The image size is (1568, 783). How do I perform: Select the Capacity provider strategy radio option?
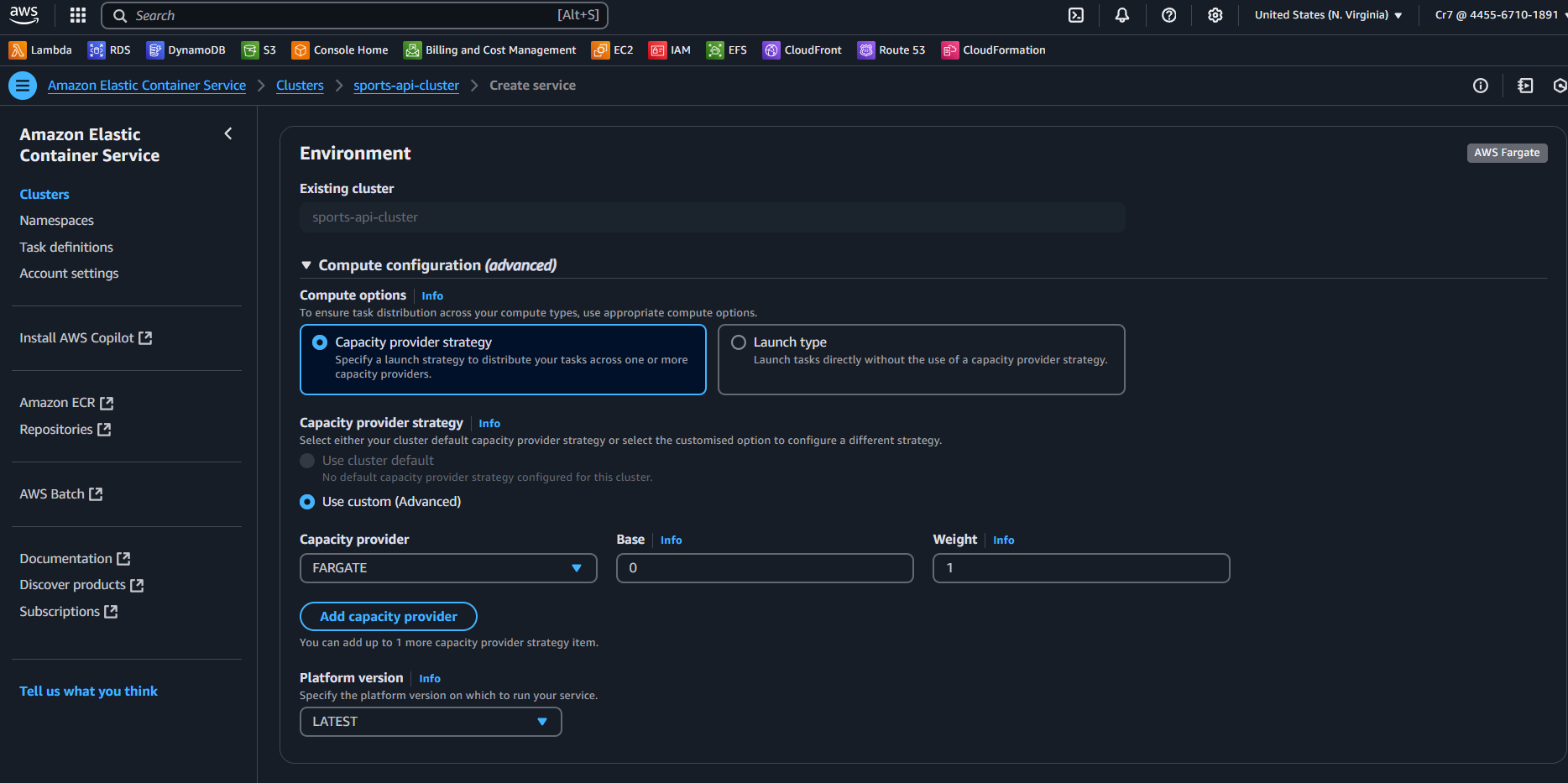click(x=320, y=342)
